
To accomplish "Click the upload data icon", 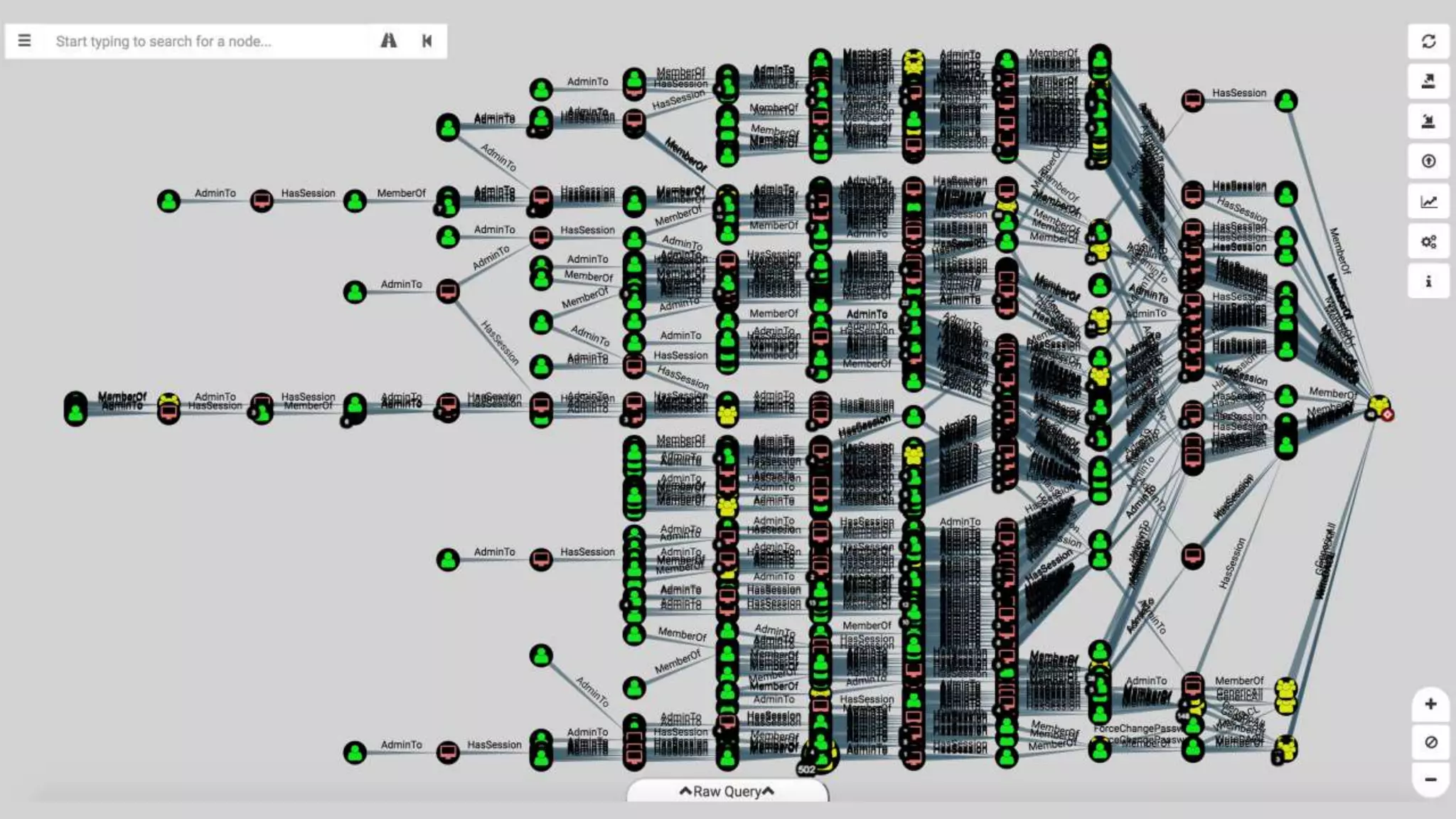I will pos(1428,161).
